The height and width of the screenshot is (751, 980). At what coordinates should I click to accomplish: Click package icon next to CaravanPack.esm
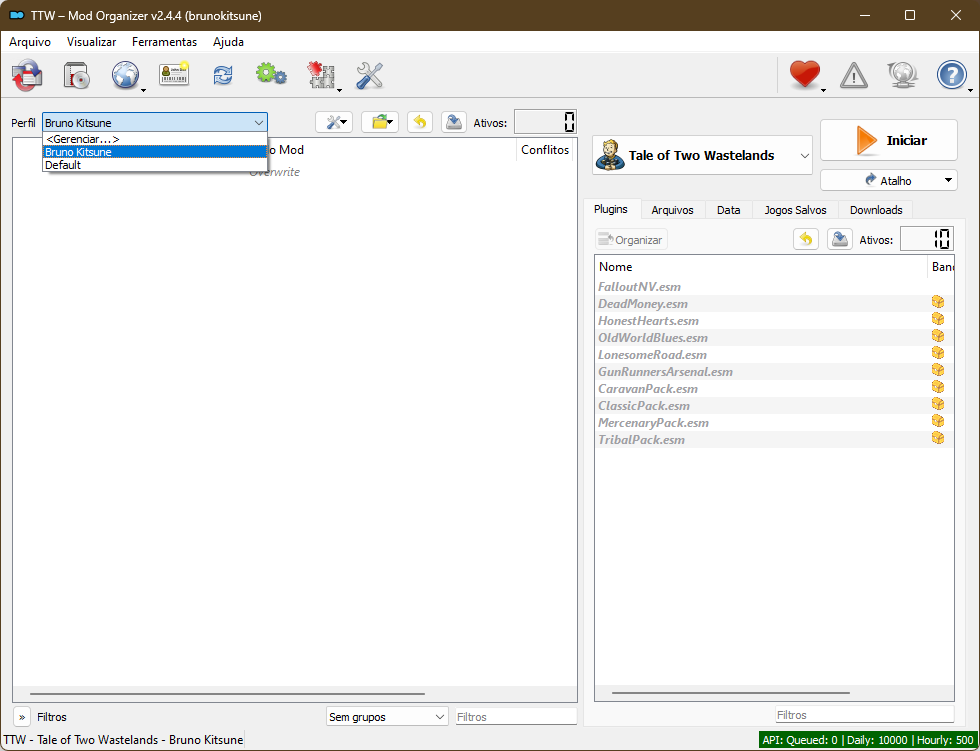[938, 387]
